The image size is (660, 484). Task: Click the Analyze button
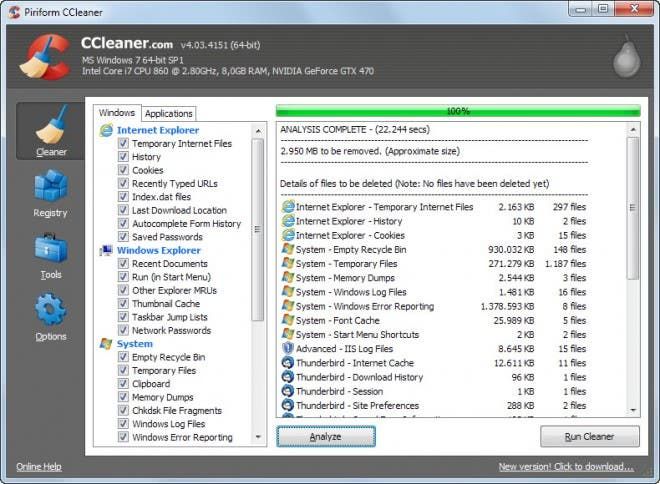[x=326, y=436]
